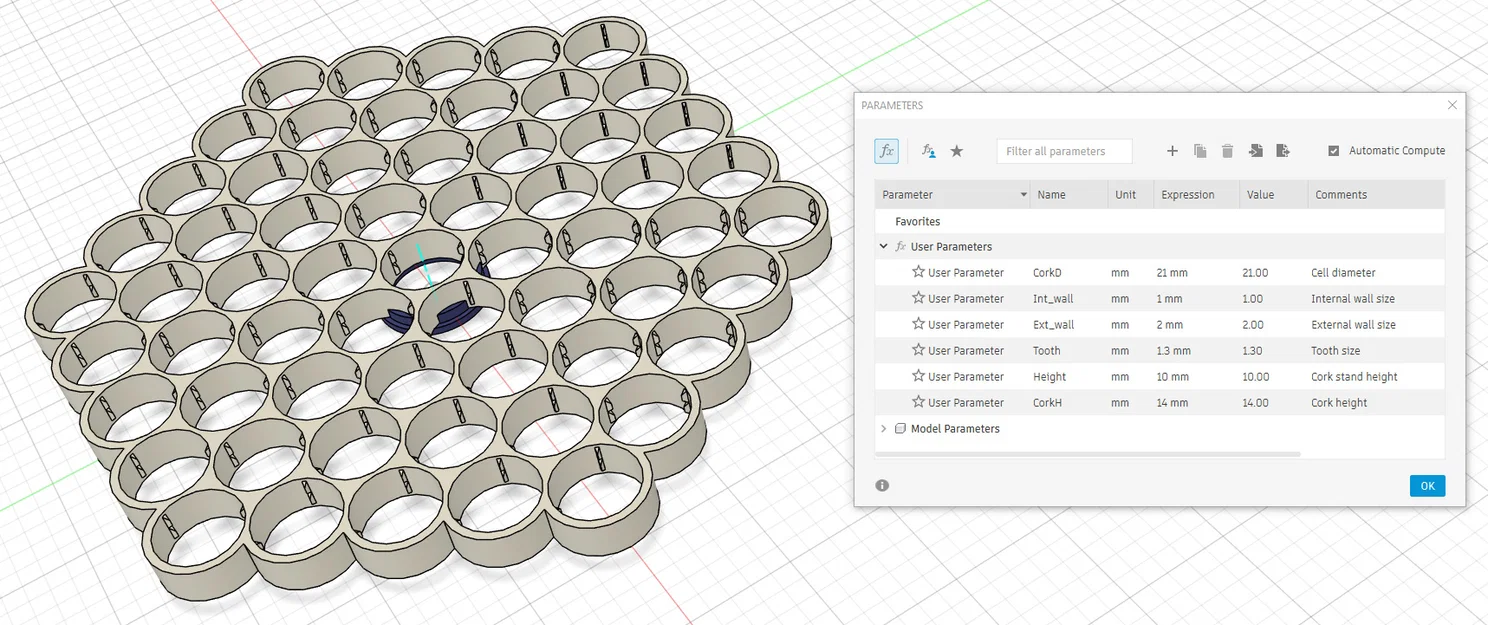
Task: Click the info icon at dialog bottom
Action: [882, 485]
